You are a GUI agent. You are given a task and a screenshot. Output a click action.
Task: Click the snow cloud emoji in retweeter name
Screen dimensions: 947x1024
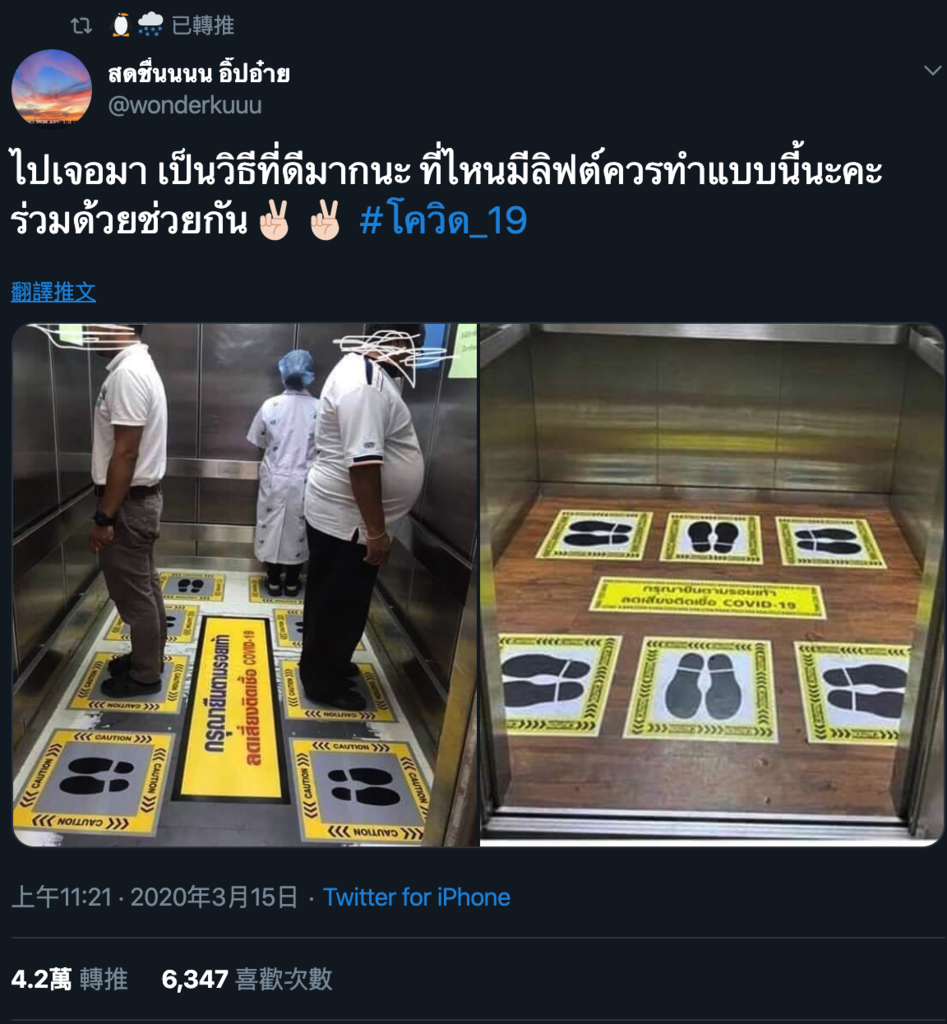pos(150,24)
